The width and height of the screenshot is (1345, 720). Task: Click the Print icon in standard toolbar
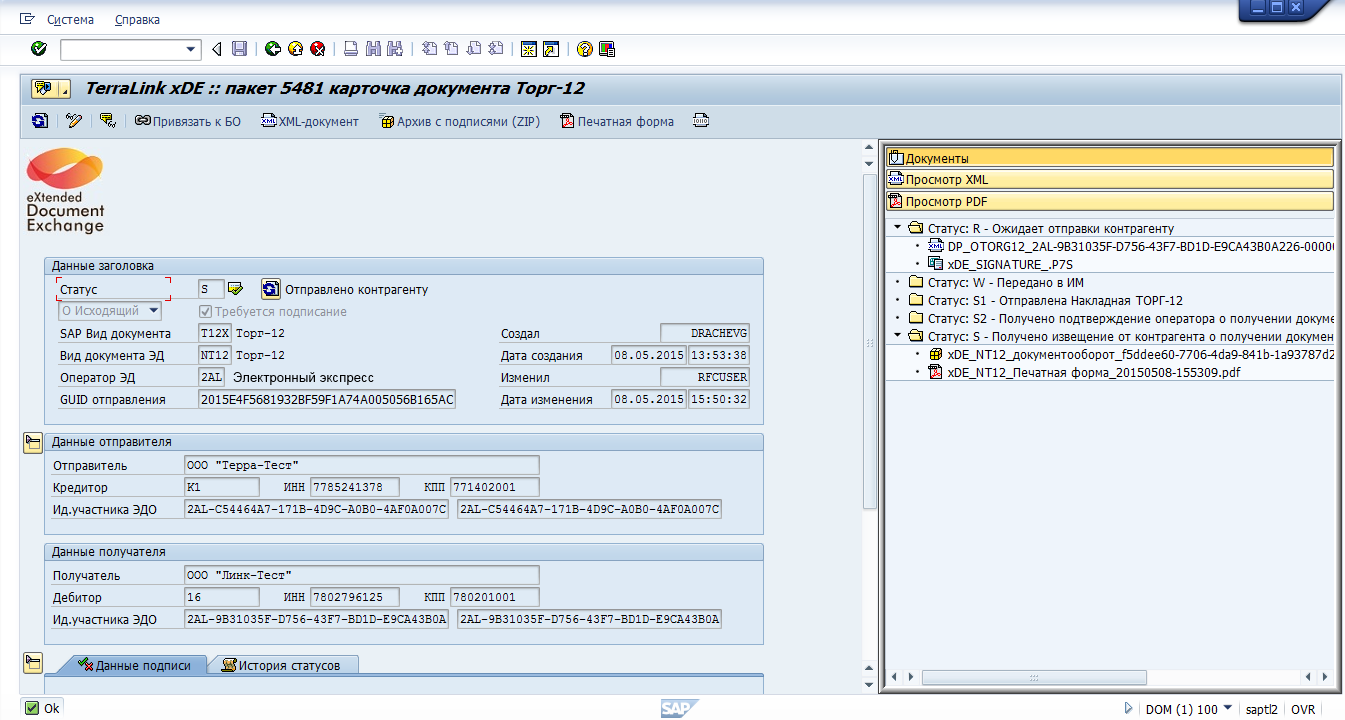[351, 49]
